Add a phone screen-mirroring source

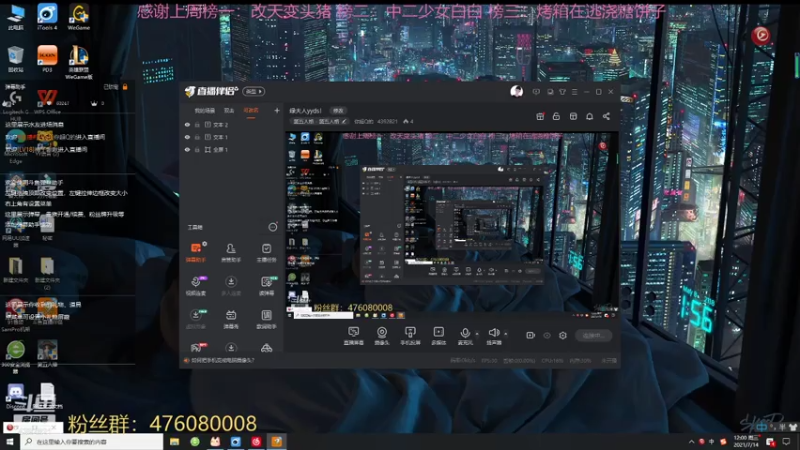[410, 336]
